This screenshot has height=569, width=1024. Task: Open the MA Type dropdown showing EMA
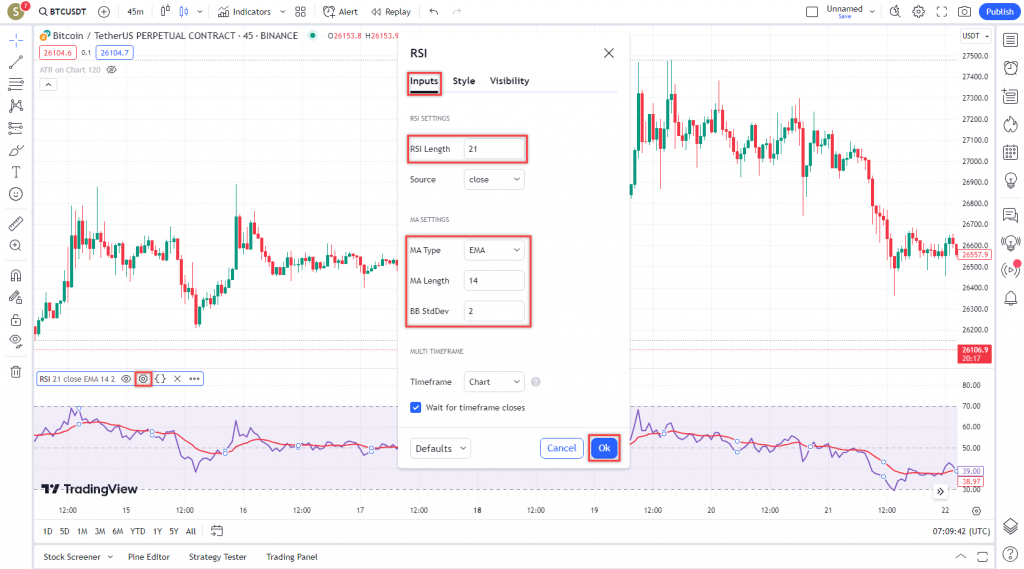(494, 250)
